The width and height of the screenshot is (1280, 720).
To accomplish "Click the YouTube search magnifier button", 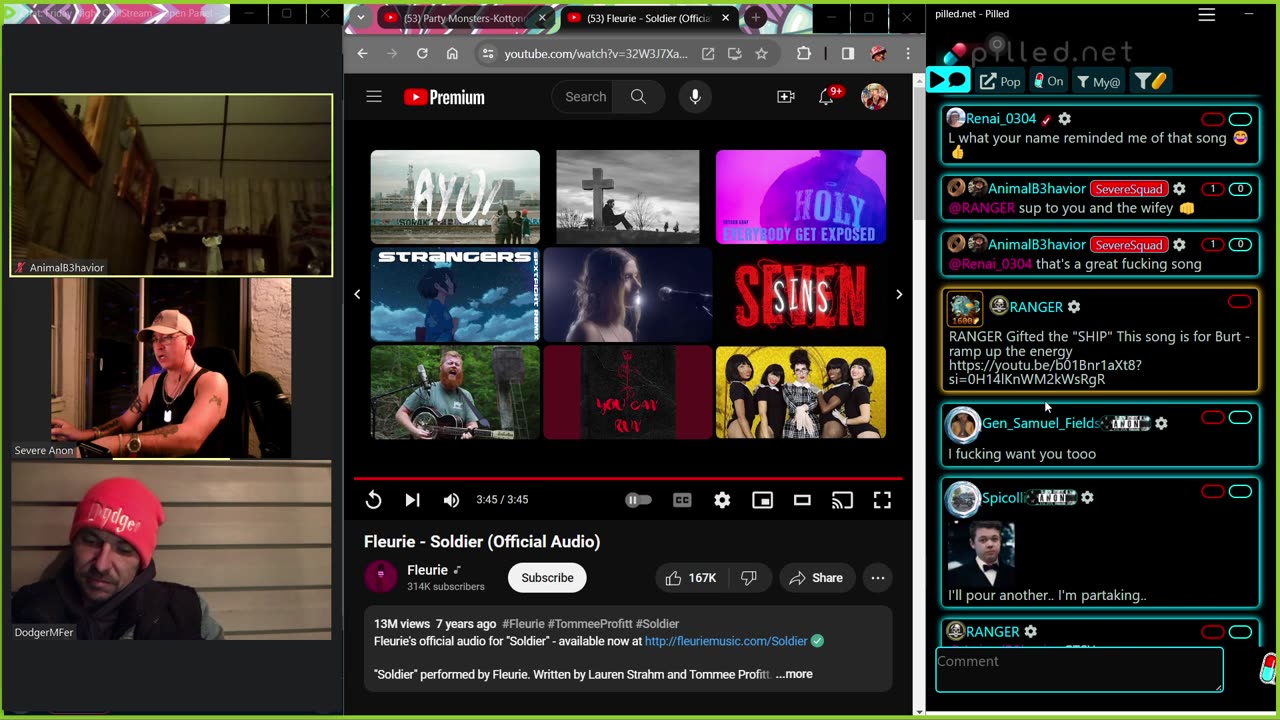I will click(638, 97).
